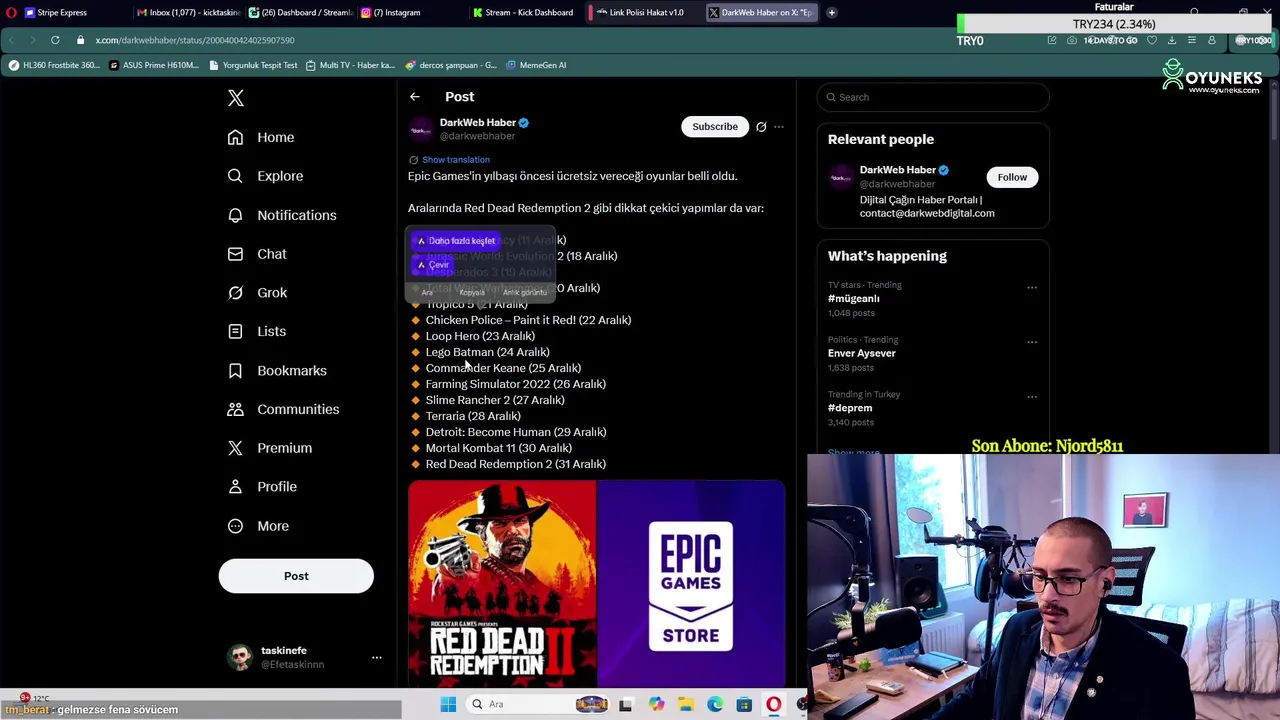The image size is (1280, 720).
Task: Open the Bookmarks page
Action: pyautogui.click(x=277, y=370)
